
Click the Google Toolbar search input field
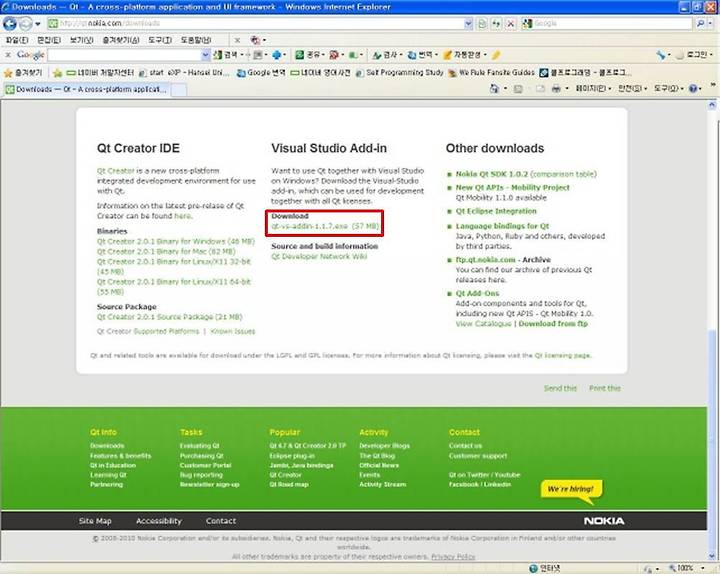pos(125,55)
